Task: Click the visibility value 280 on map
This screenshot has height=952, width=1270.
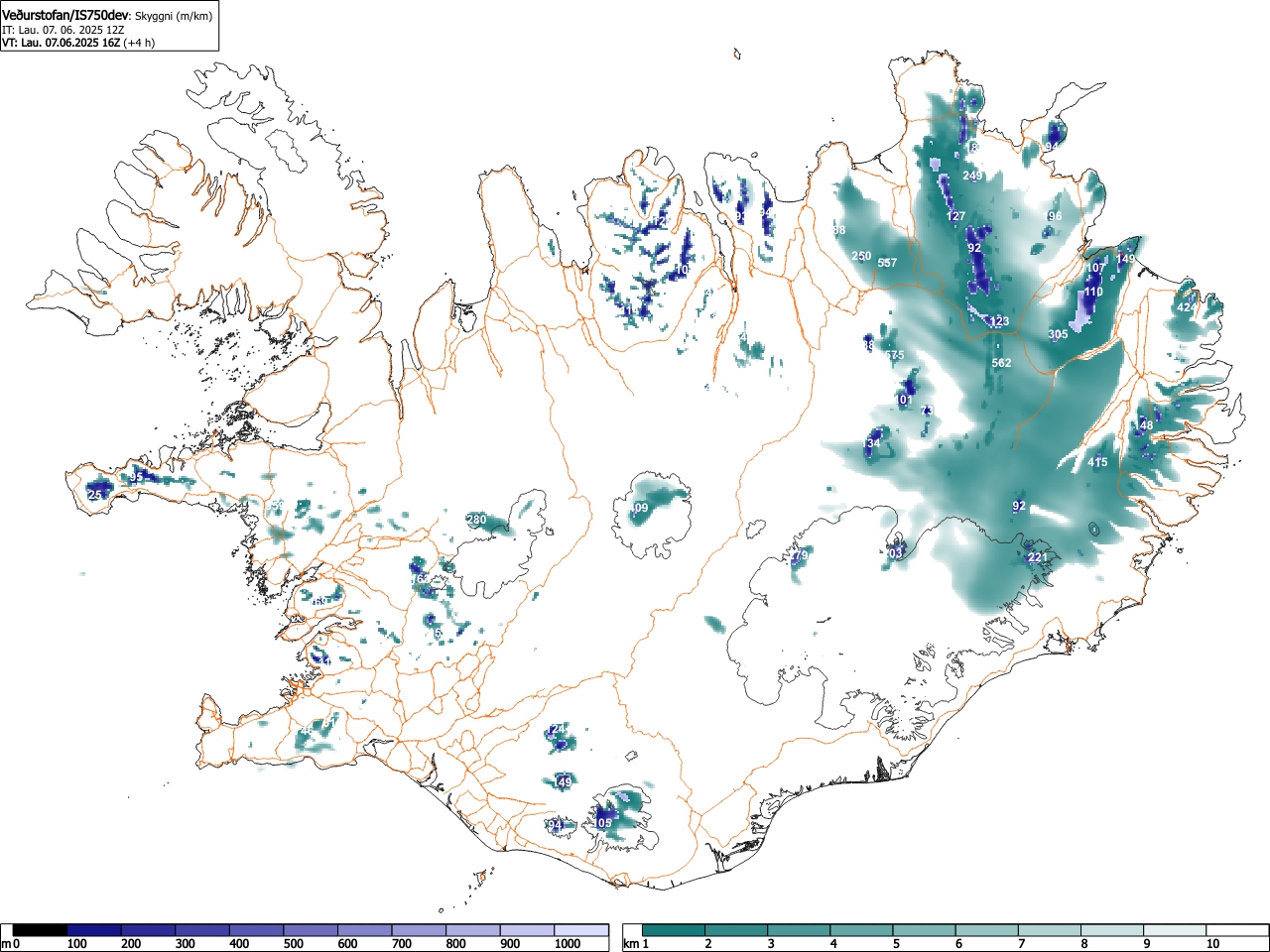Action: pyautogui.click(x=476, y=520)
